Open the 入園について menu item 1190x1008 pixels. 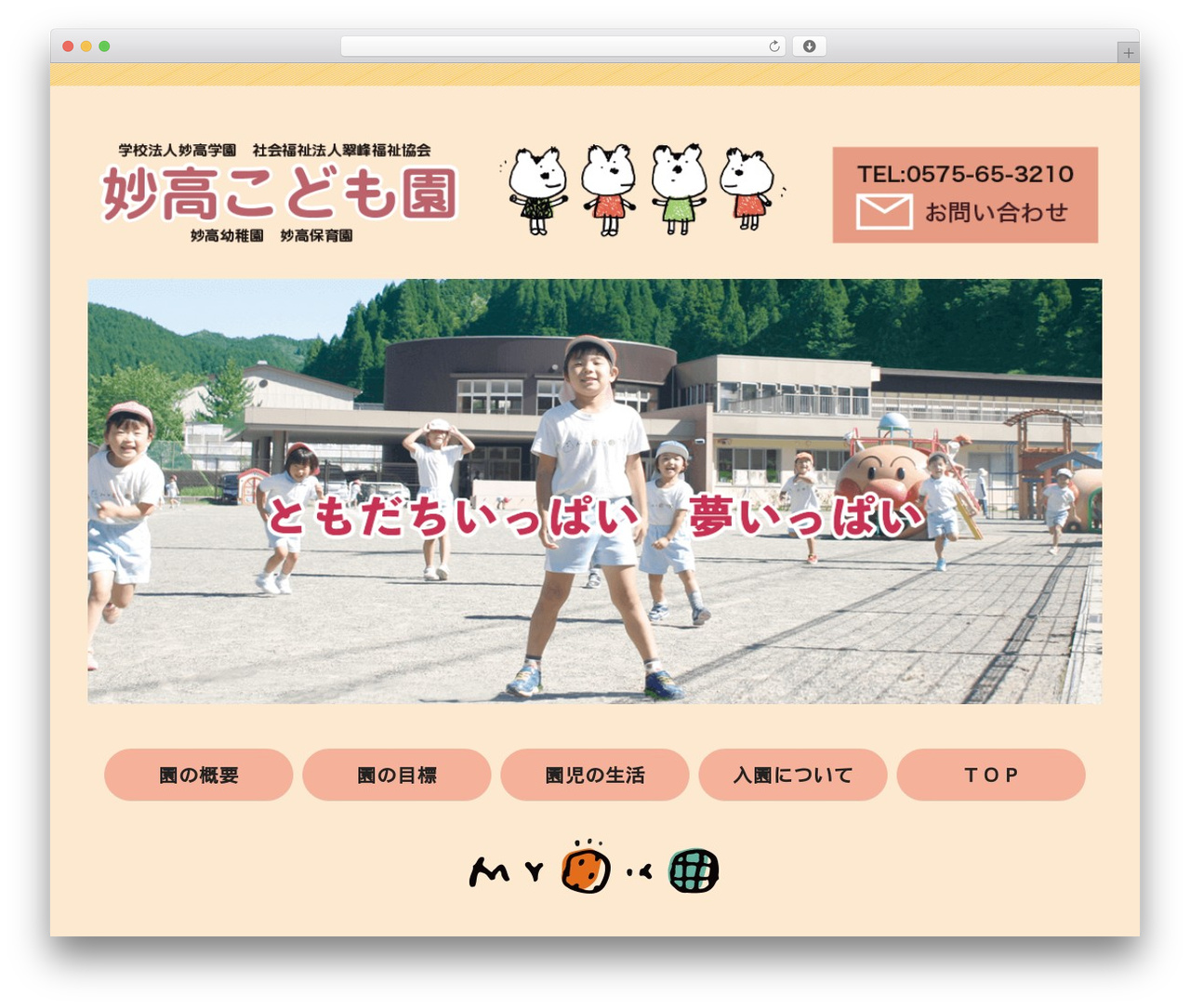tap(792, 775)
